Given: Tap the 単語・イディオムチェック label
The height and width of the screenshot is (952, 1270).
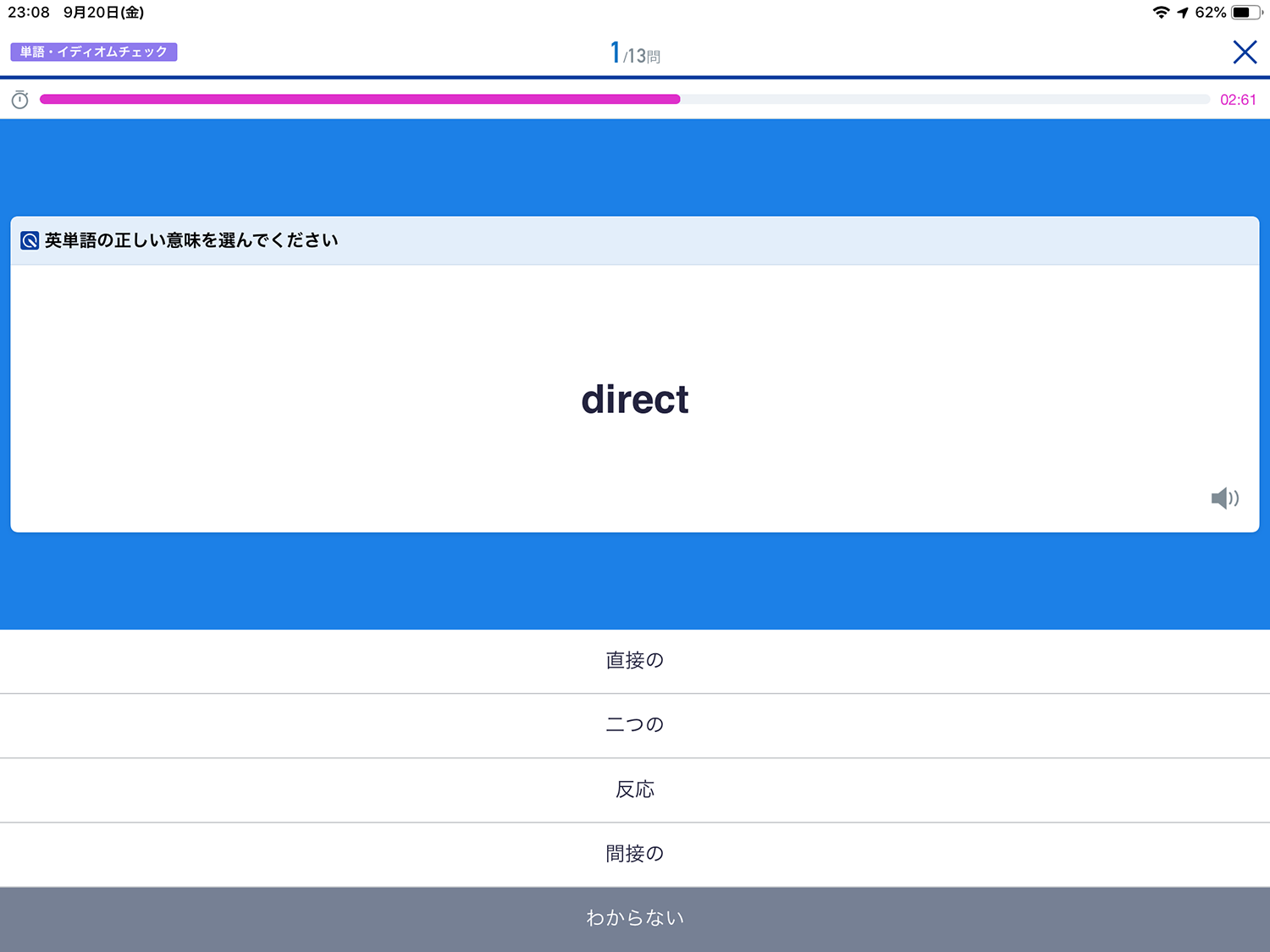Looking at the screenshot, I should pos(94,52).
